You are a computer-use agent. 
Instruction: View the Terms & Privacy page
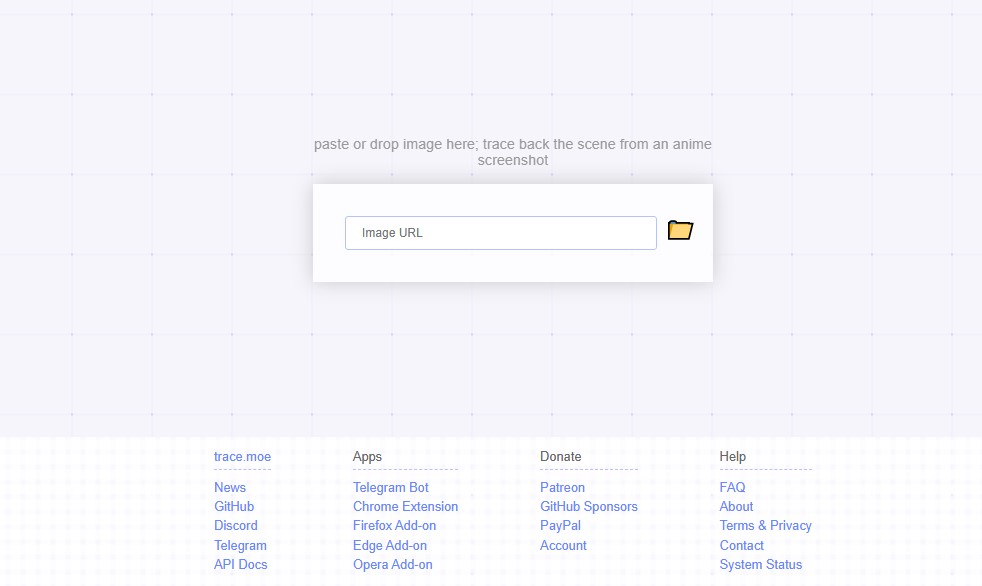765,525
